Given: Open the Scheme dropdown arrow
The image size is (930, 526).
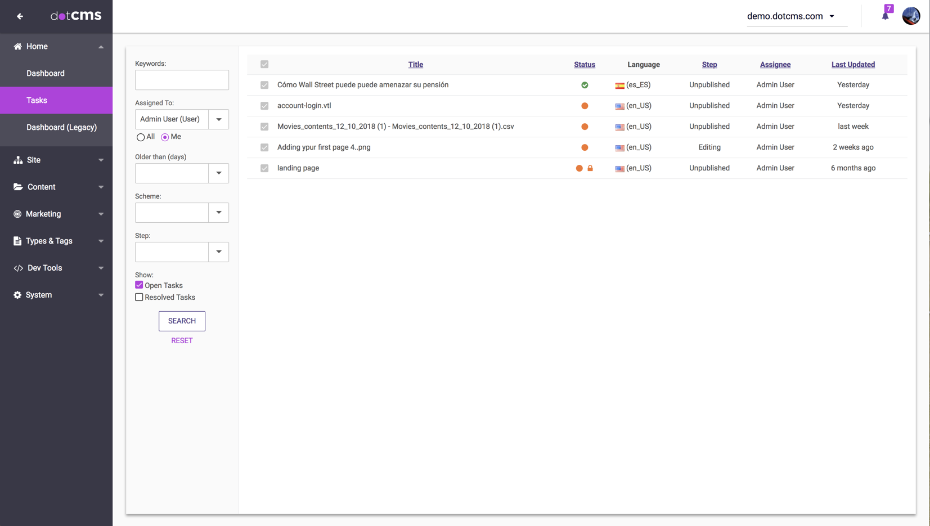Looking at the screenshot, I should point(219,212).
